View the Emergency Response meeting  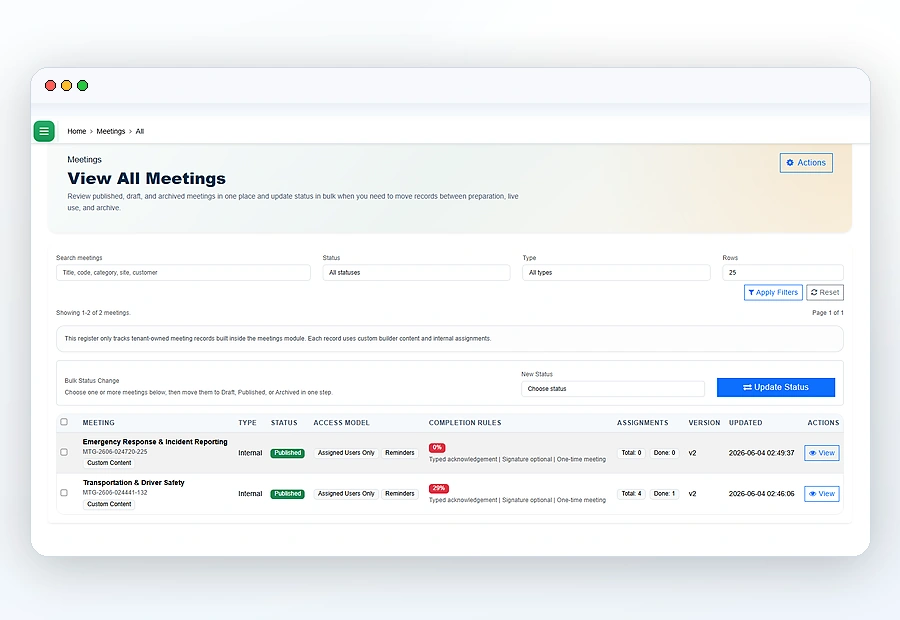pyautogui.click(x=821, y=453)
